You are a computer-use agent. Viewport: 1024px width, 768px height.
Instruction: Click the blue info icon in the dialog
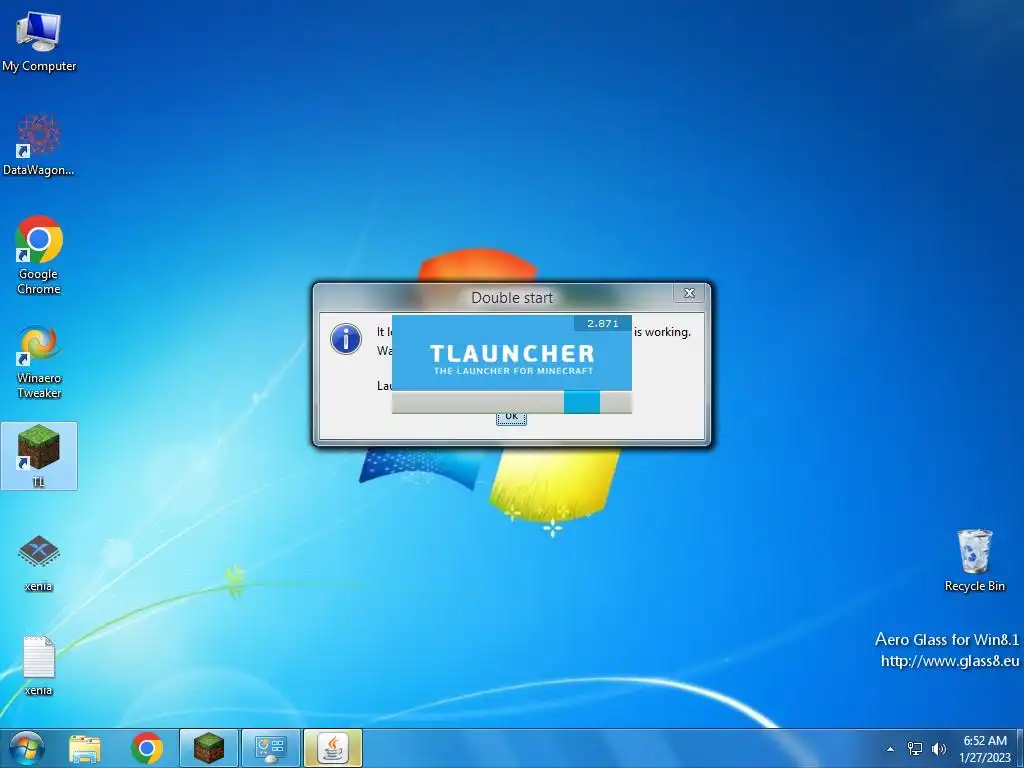[x=346, y=339]
